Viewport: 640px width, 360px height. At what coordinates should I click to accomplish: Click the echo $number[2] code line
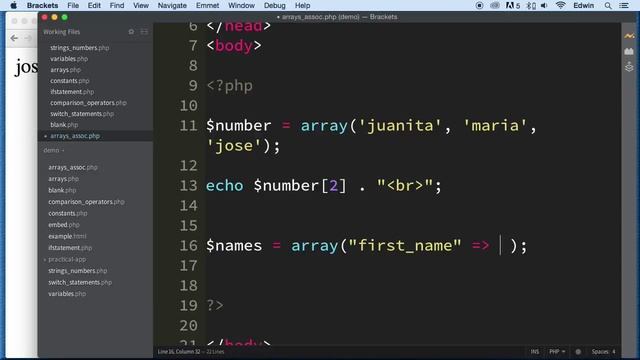click(x=324, y=186)
